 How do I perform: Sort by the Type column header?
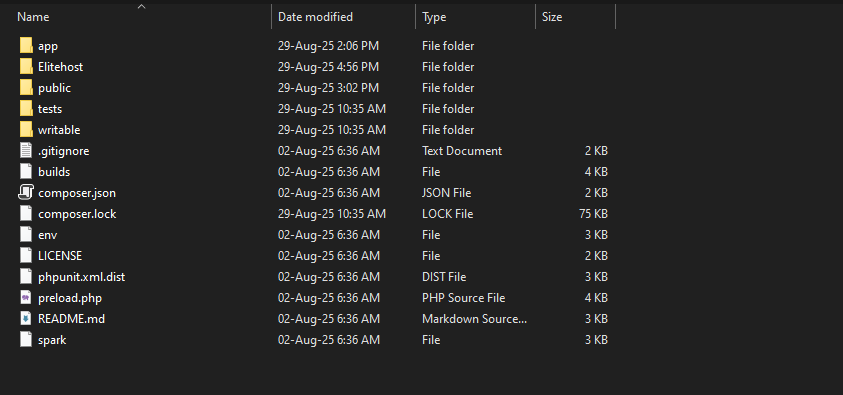pyautogui.click(x=434, y=17)
